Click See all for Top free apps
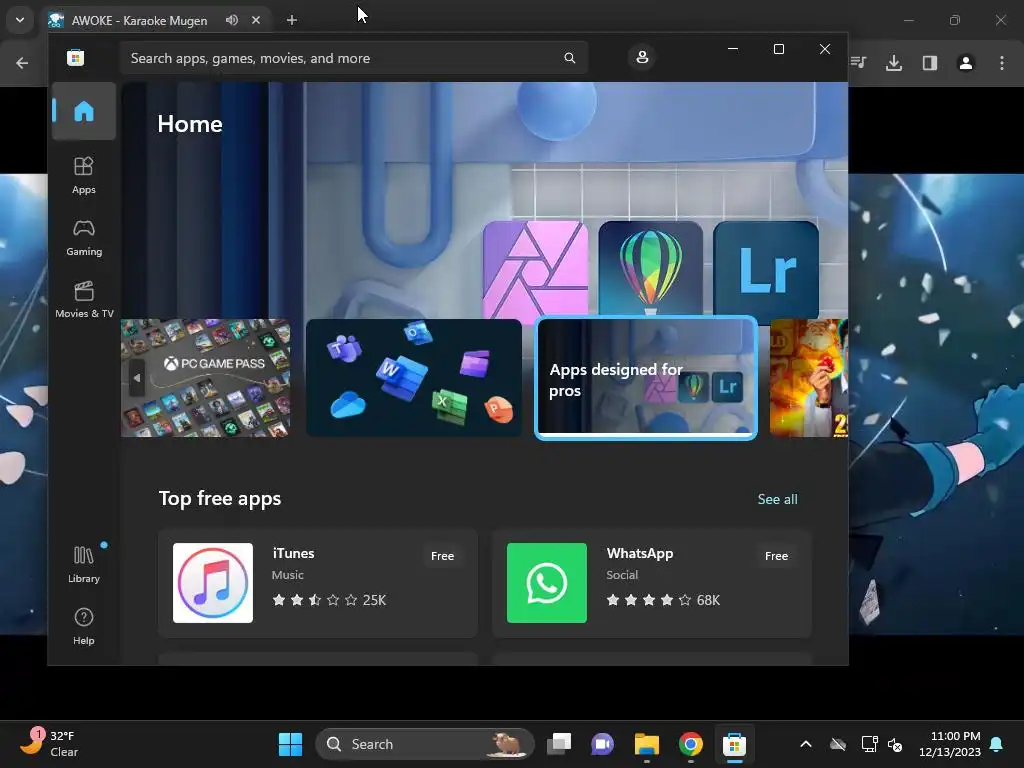The height and width of the screenshot is (768, 1024). [777, 500]
